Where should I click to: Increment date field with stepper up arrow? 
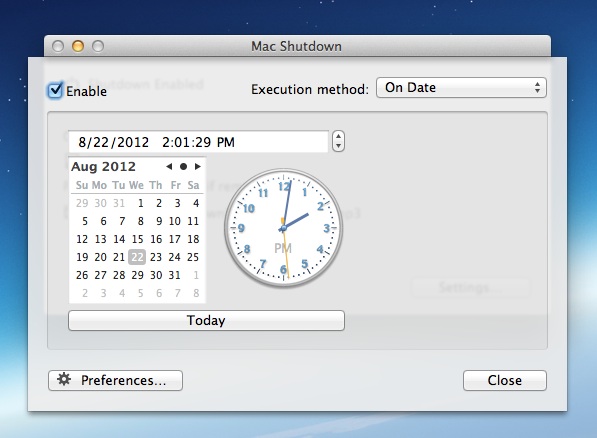338,137
